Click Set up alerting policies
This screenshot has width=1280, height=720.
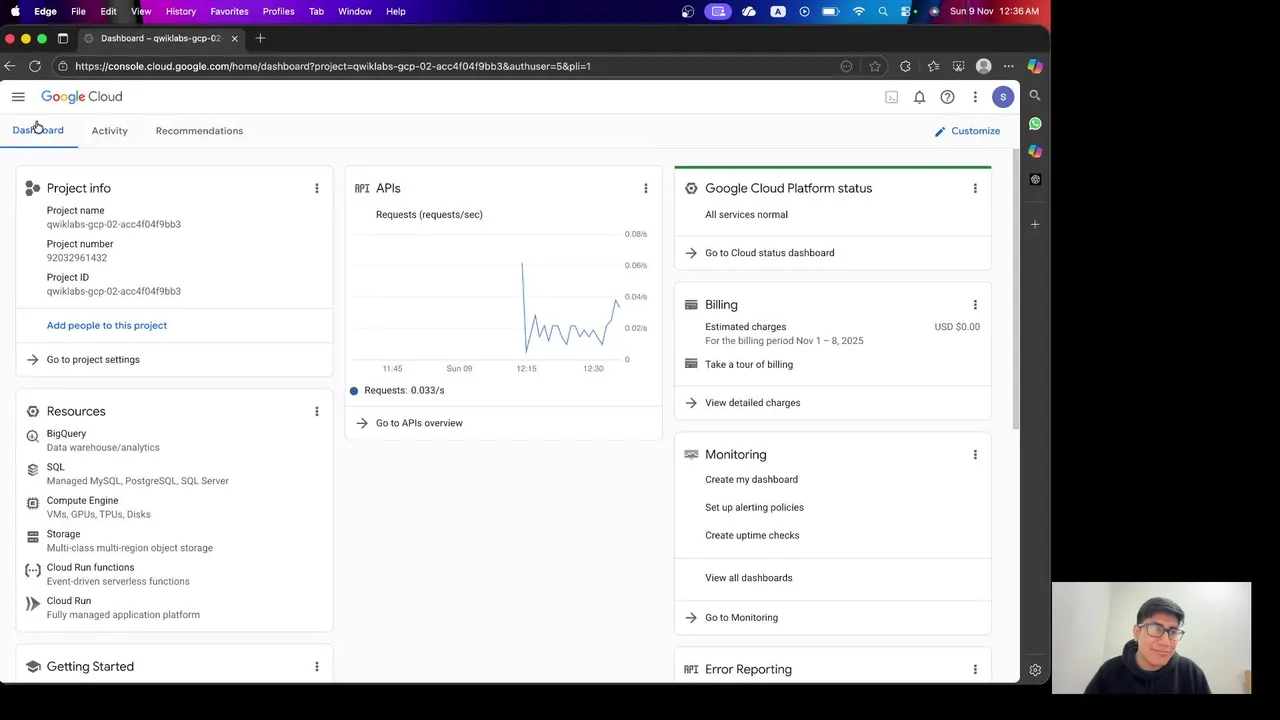pos(754,508)
